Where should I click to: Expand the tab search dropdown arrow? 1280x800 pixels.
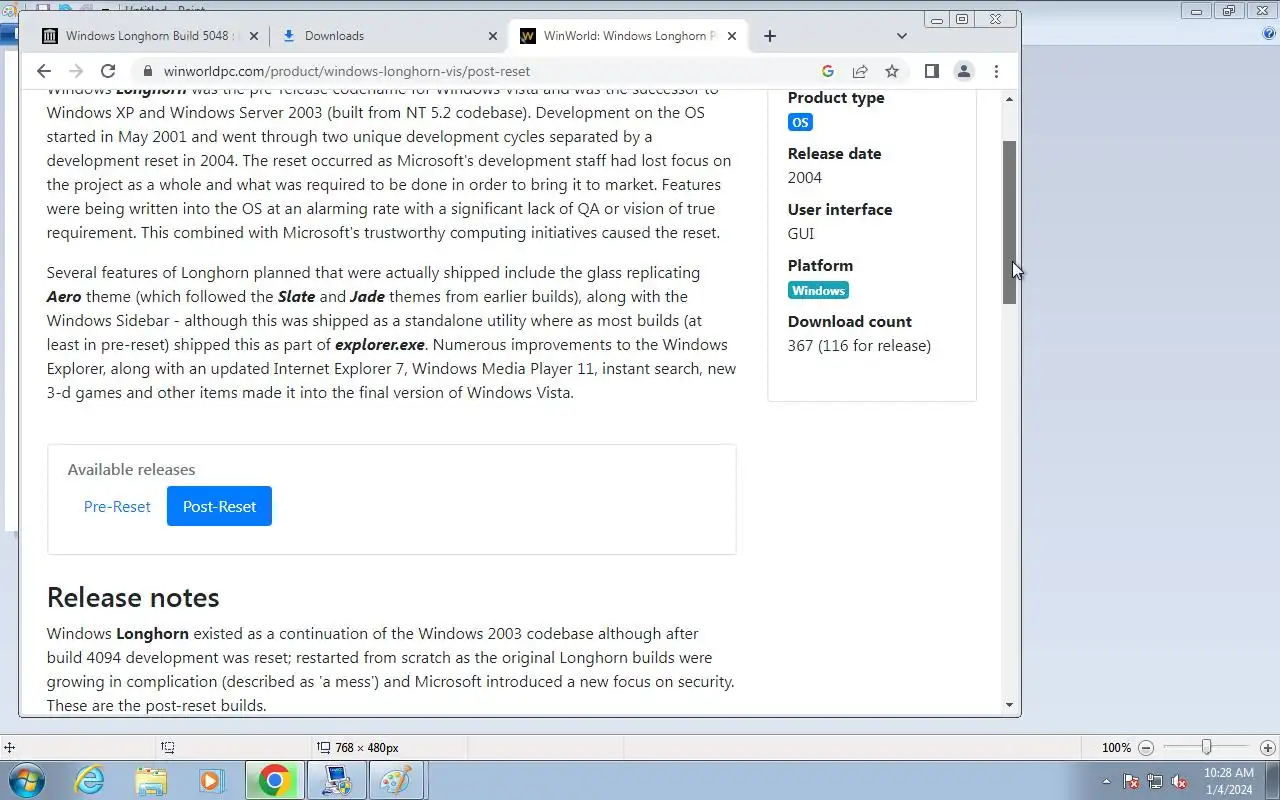(901, 36)
